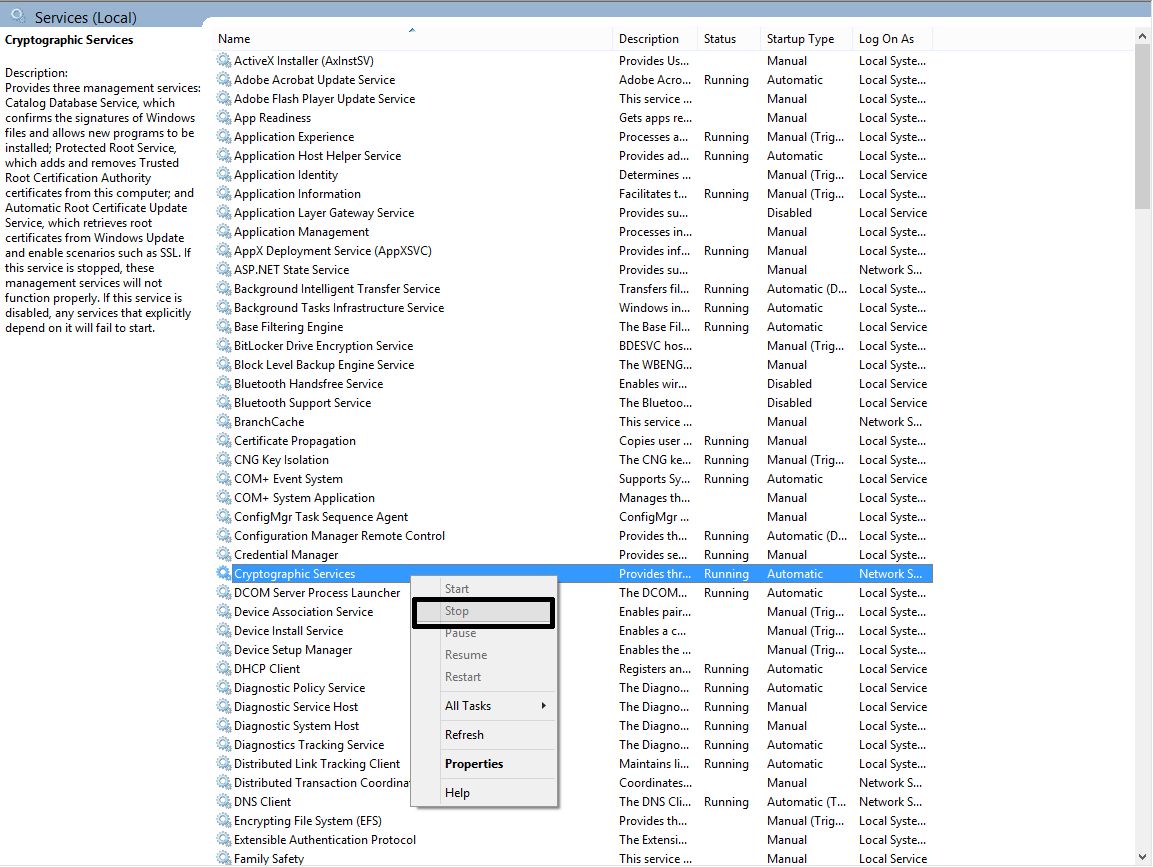Screen dimensions: 1153x867
Task: Select the Adobe Flash Player Update Service row
Action: 574,99
